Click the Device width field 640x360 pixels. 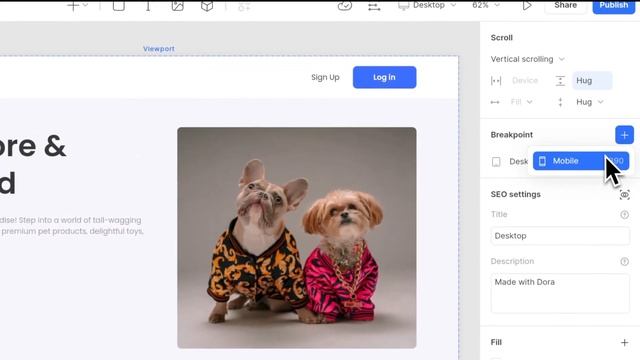[525, 80]
